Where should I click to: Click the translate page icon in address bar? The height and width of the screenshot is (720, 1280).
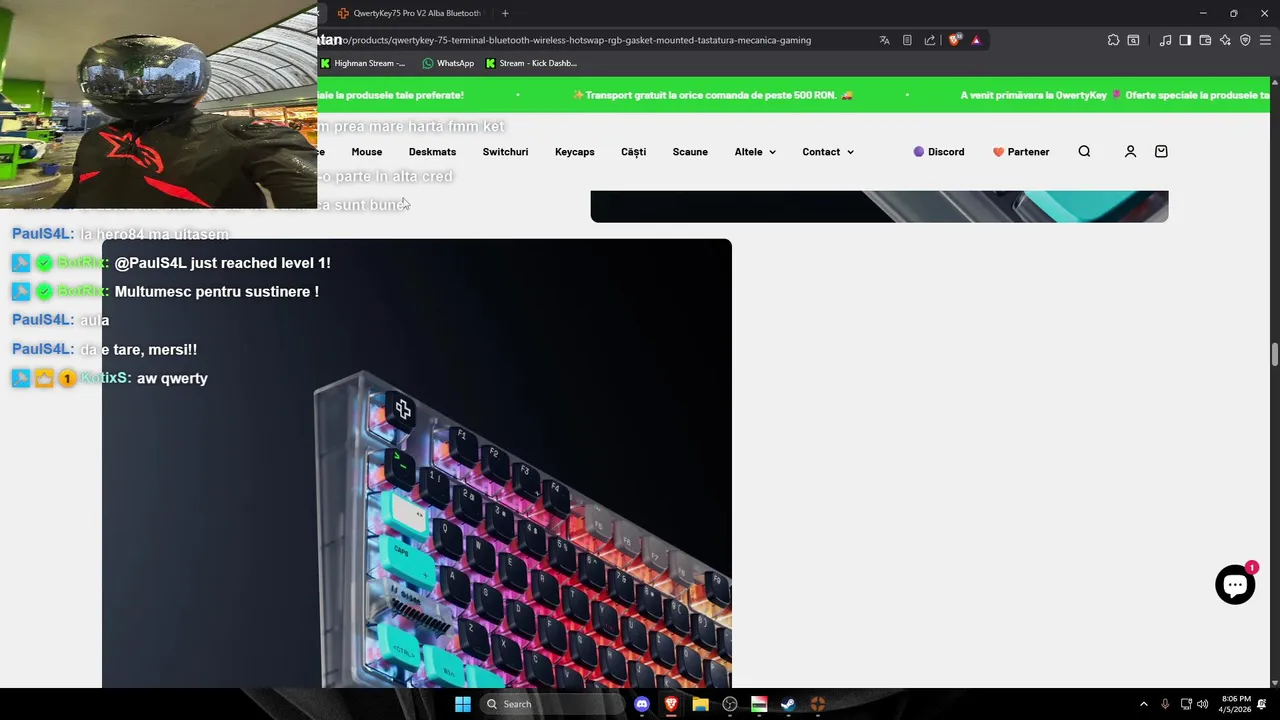click(x=884, y=40)
